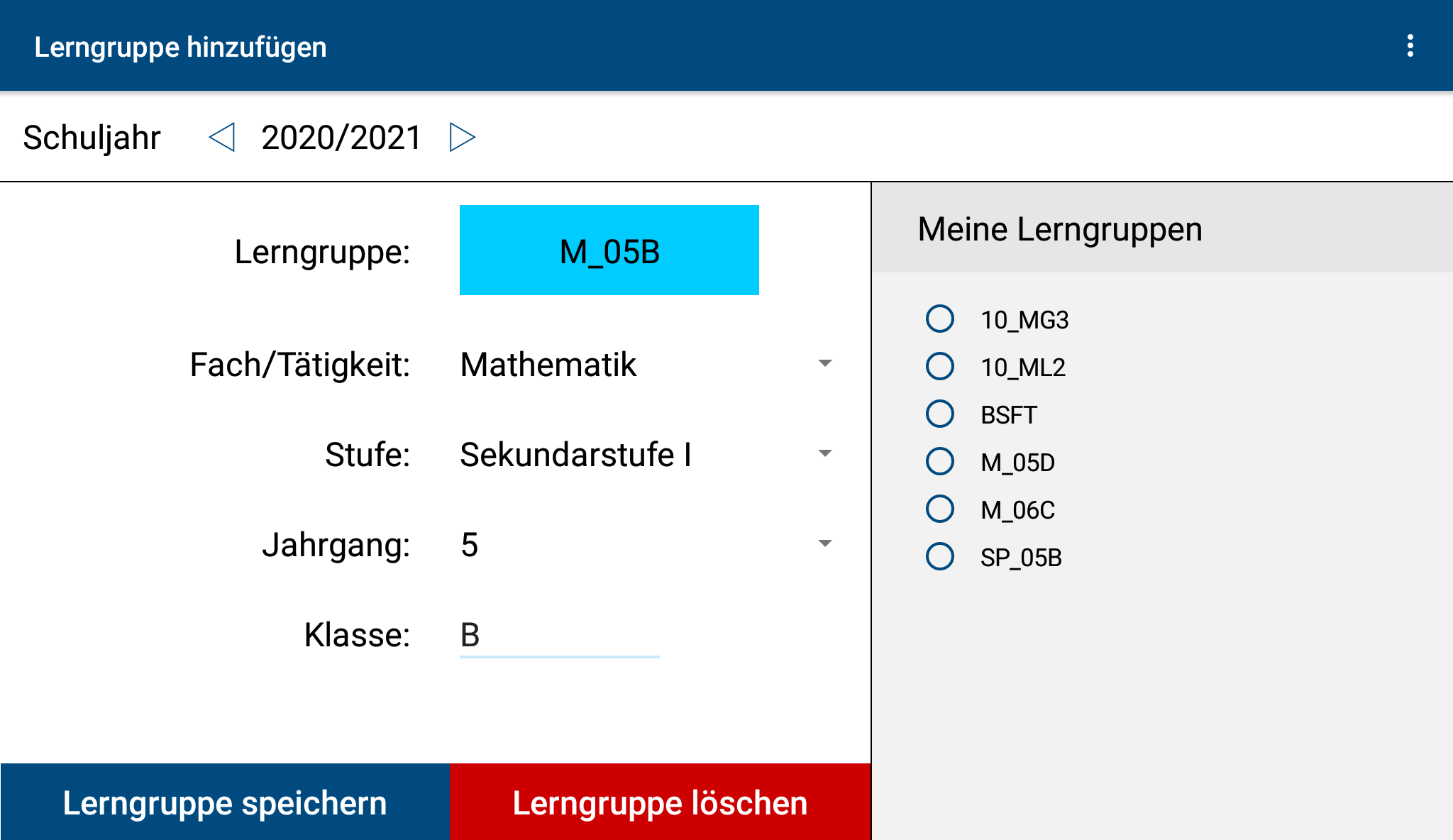
Task: Open the three-dot overflow menu
Action: 1410,46
